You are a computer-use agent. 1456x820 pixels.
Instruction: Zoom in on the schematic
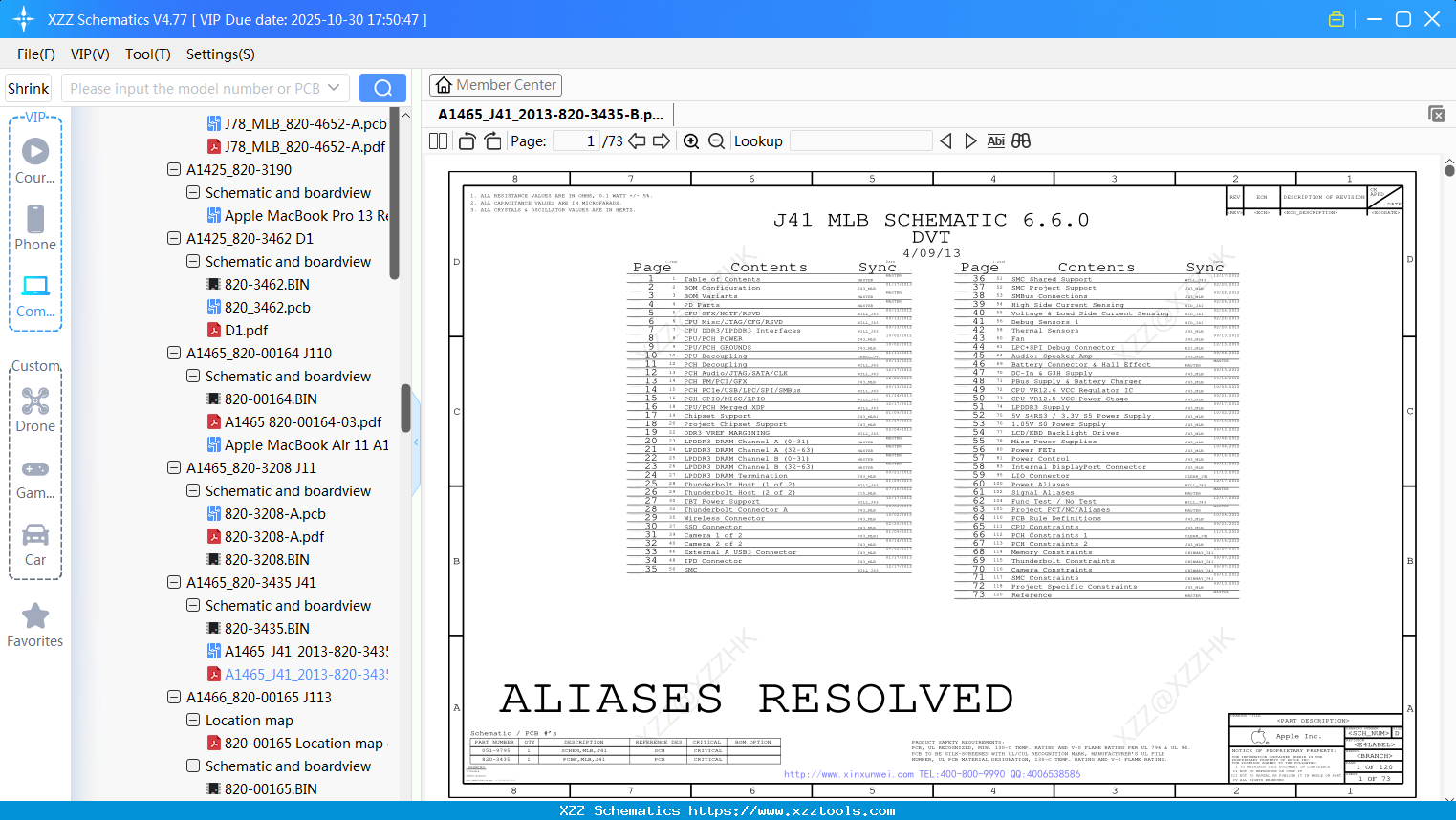pyautogui.click(x=691, y=141)
